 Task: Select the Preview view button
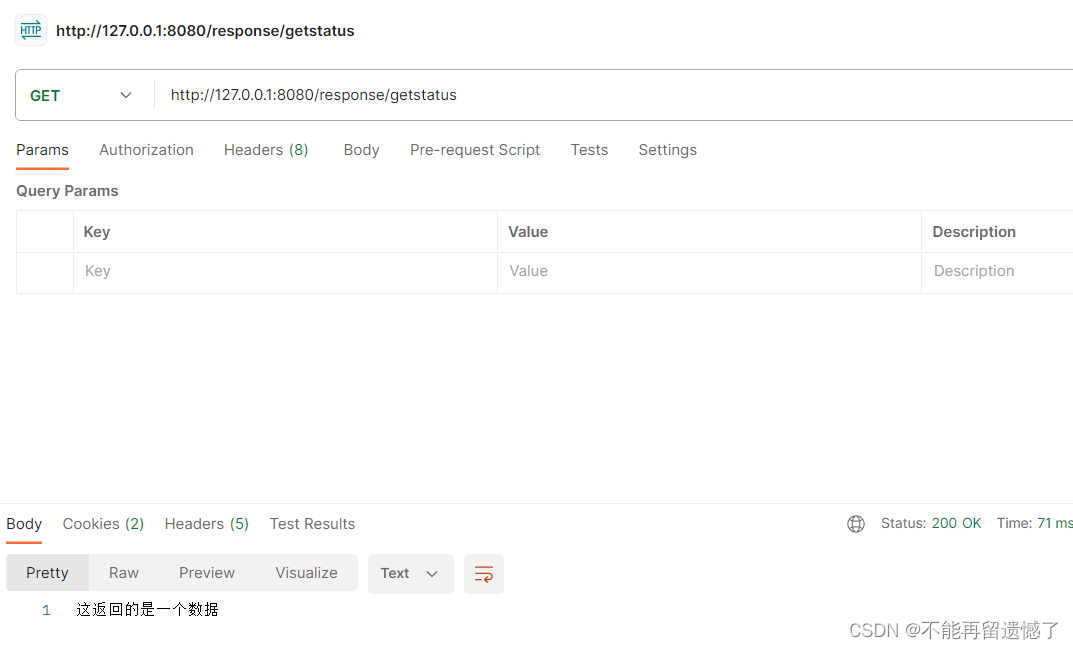click(207, 573)
